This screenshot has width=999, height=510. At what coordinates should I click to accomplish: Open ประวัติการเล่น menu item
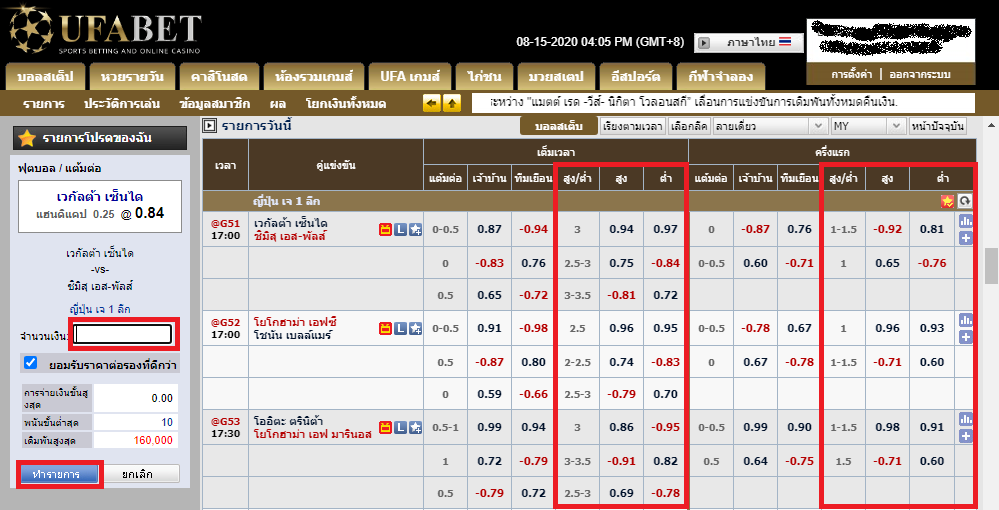coord(122,104)
